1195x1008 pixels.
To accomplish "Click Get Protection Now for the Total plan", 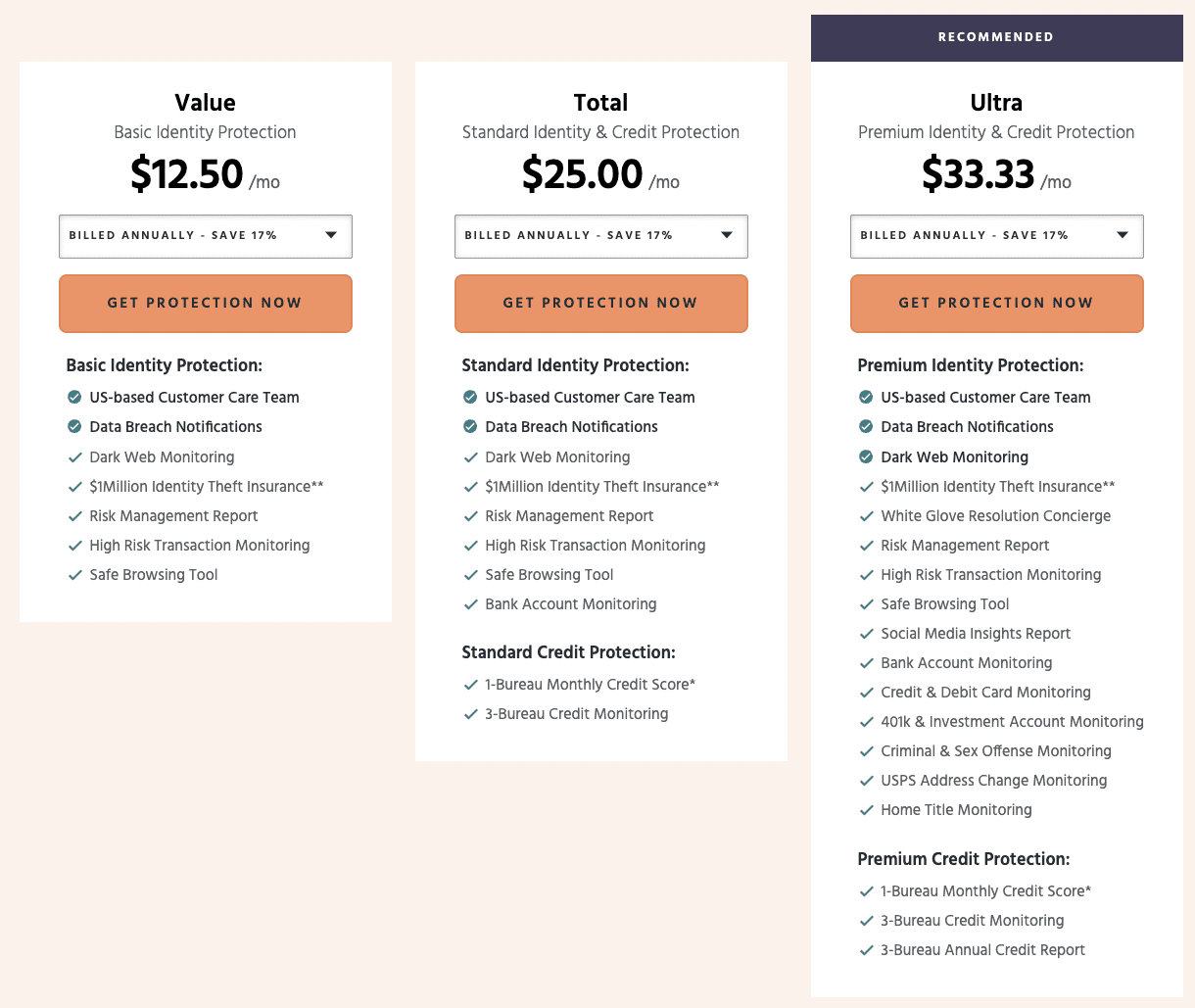I will pyautogui.click(x=601, y=304).
